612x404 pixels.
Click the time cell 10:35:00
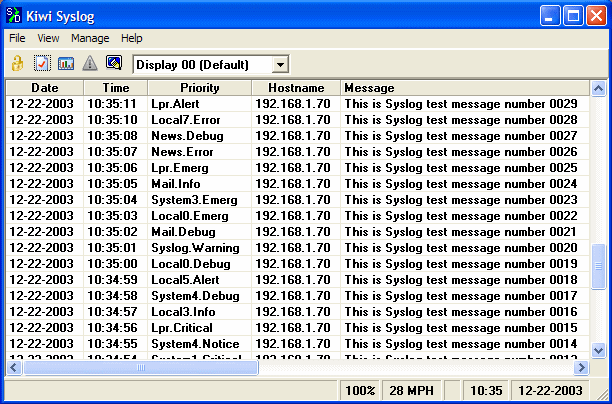coord(116,264)
